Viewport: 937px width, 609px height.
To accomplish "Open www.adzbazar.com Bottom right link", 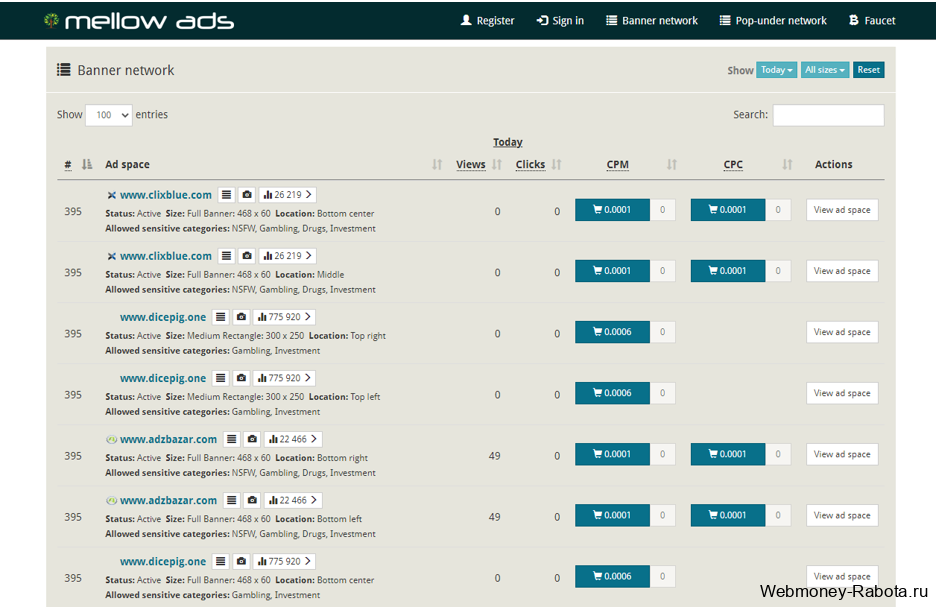I will [169, 439].
